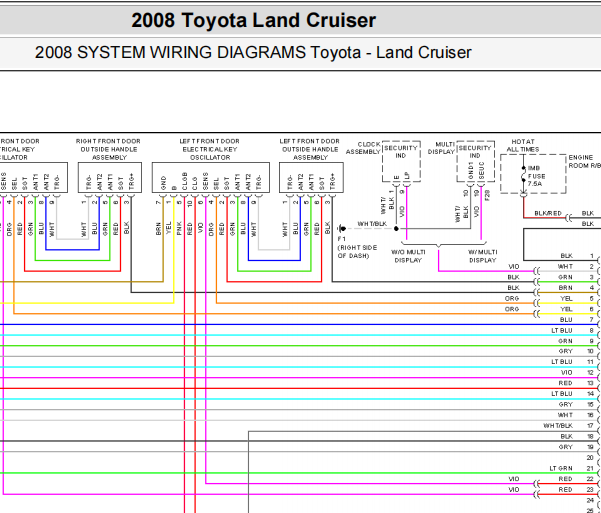This screenshot has width=601, height=513.
Task: Click the "2008 Toyota Land Cruiser" title
Action: pyautogui.click(x=253, y=20)
